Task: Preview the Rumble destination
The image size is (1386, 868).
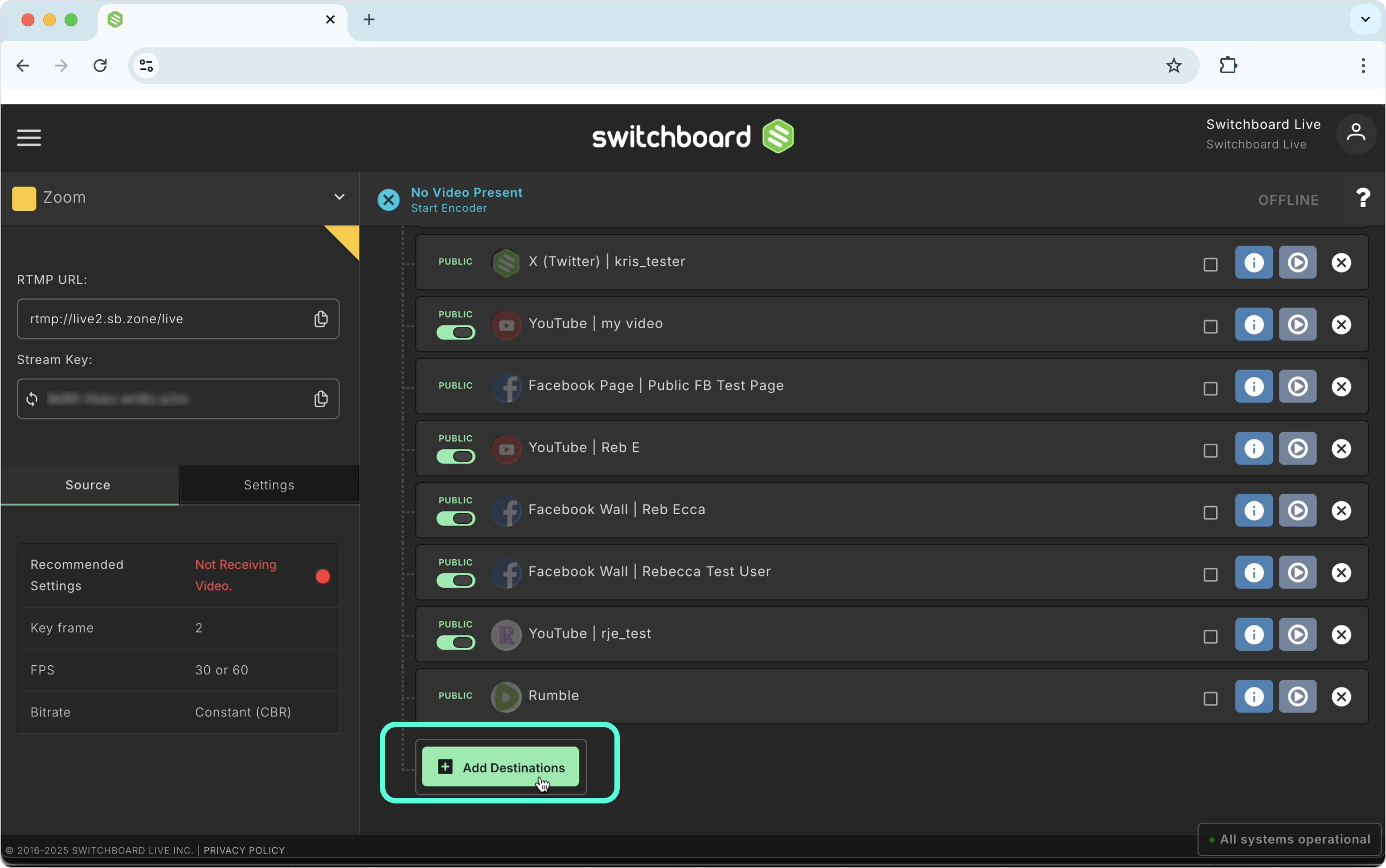Action: pyautogui.click(x=1297, y=696)
